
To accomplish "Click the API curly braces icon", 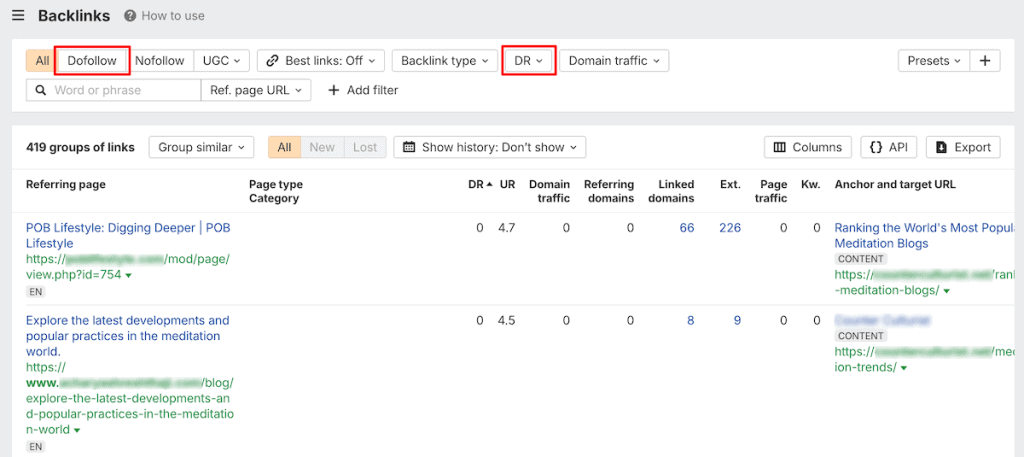I will 876,147.
